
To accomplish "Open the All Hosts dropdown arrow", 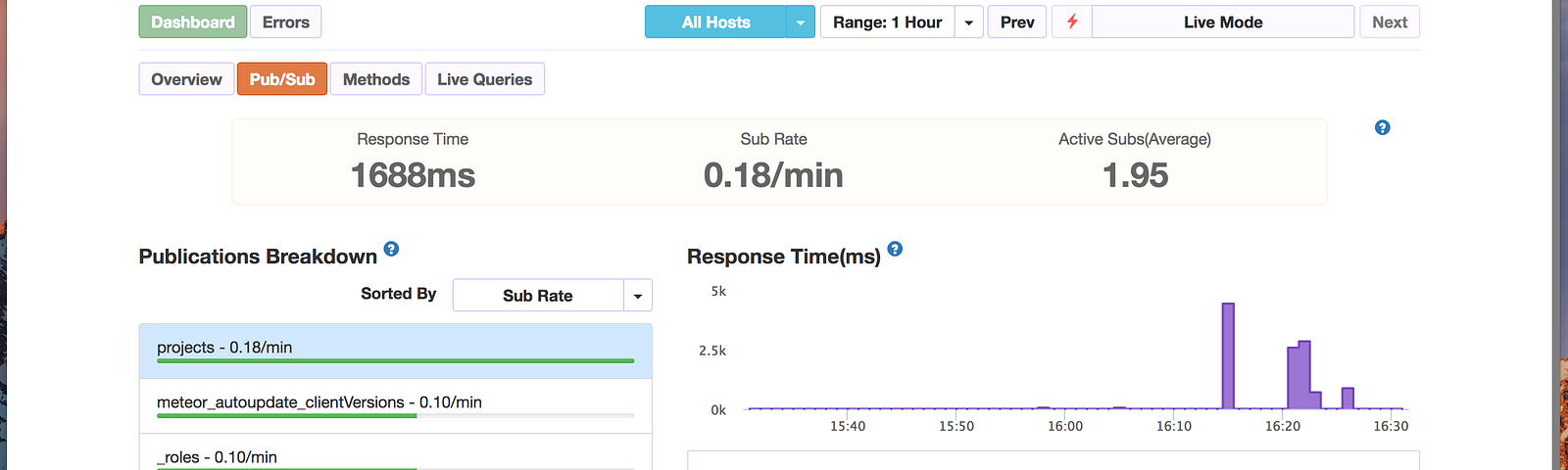I will [x=801, y=22].
